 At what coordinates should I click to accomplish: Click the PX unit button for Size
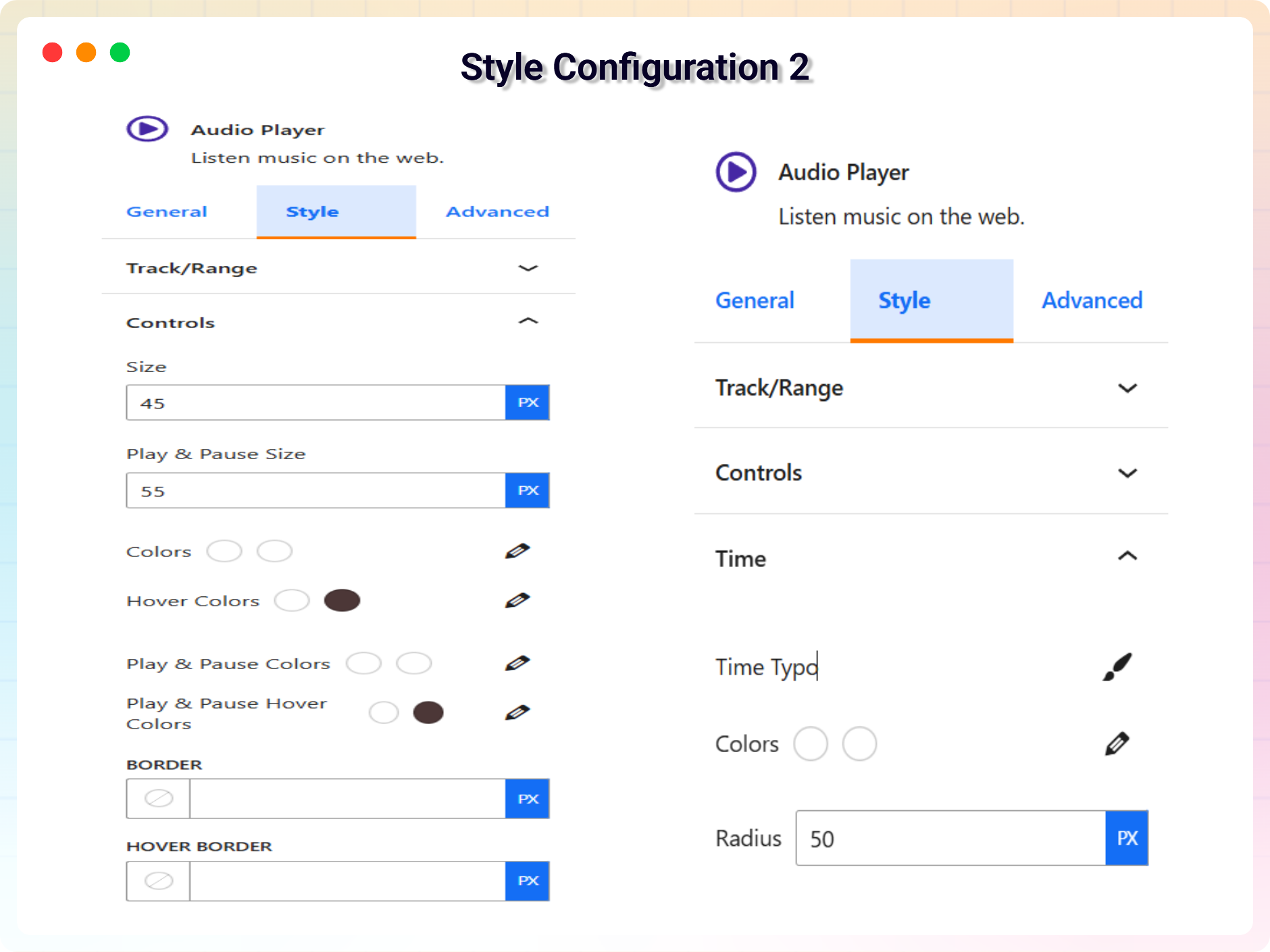click(528, 402)
